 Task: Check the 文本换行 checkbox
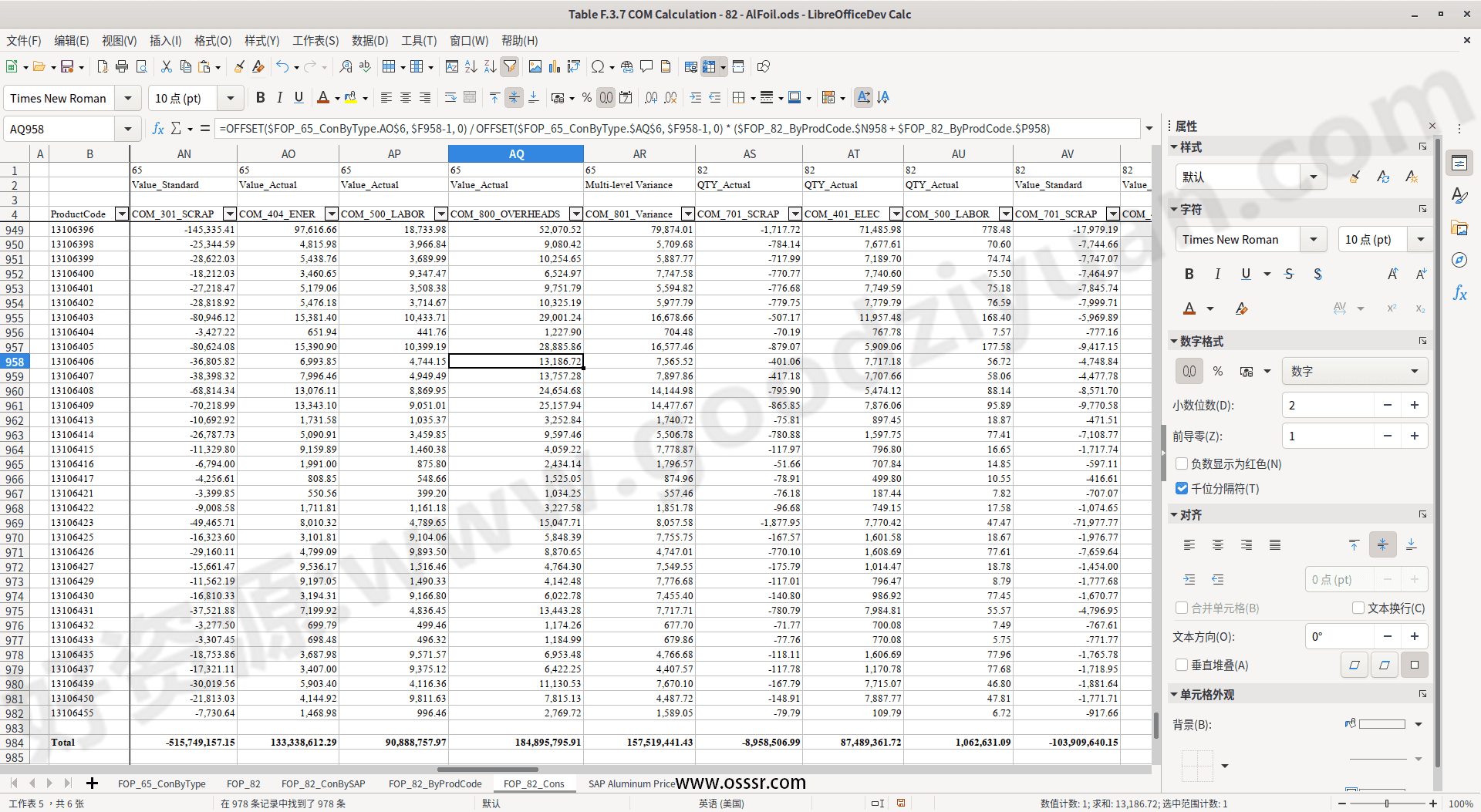pyautogui.click(x=1358, y=608)
